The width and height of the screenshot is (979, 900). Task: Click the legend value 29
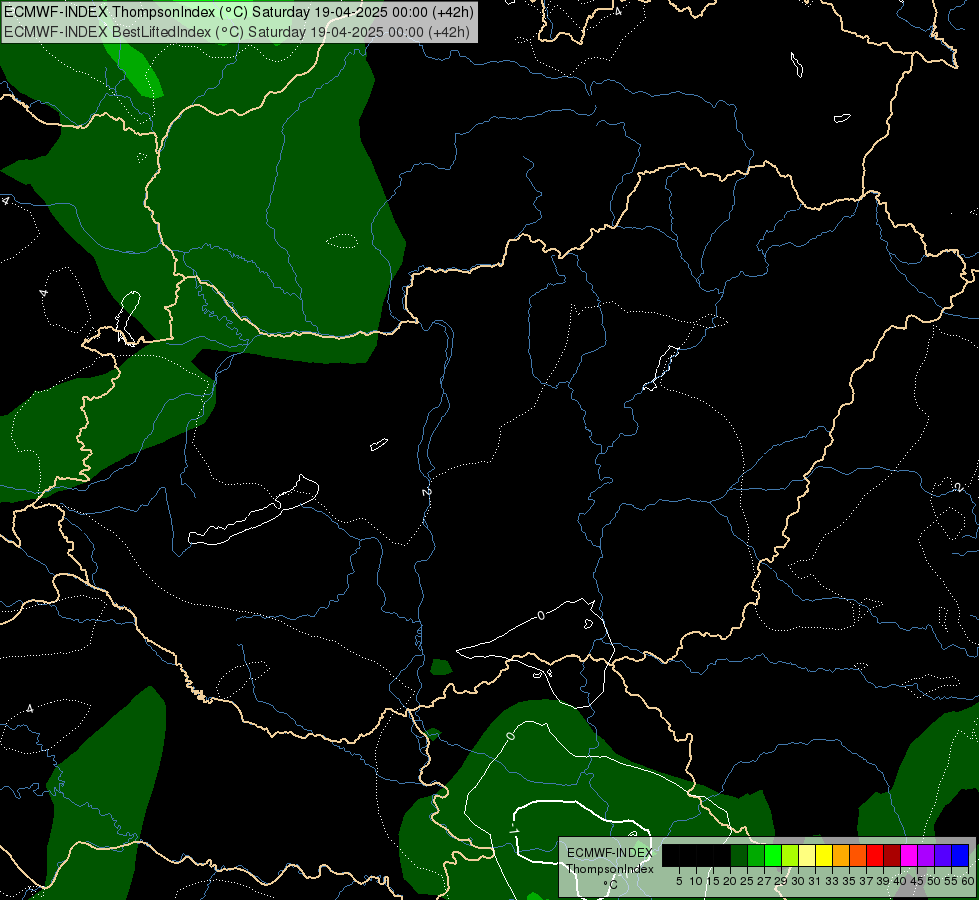point(781,881)
